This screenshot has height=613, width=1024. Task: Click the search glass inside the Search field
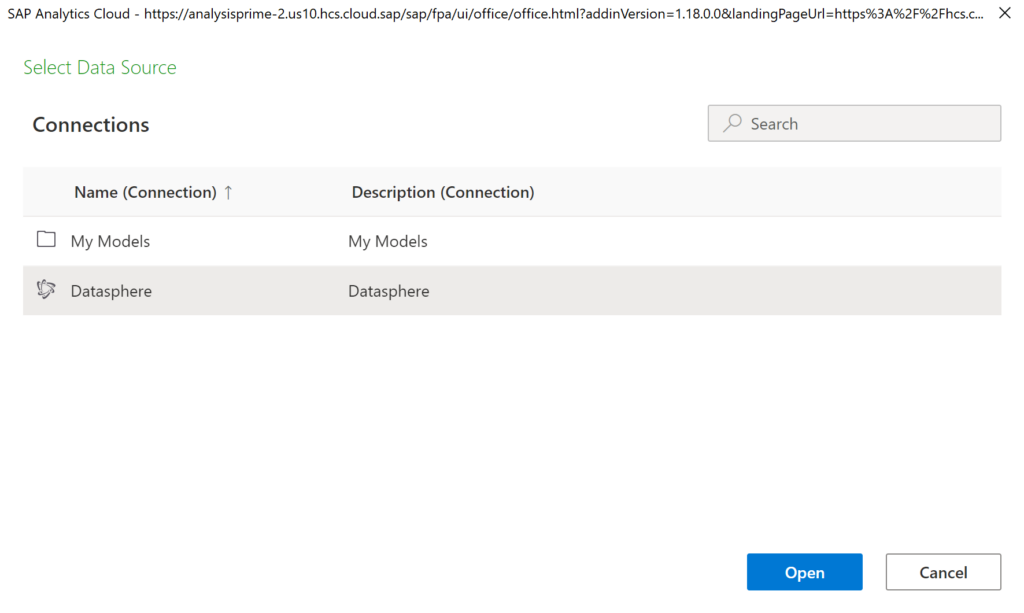pyautogui.click(x=733, y=123)
